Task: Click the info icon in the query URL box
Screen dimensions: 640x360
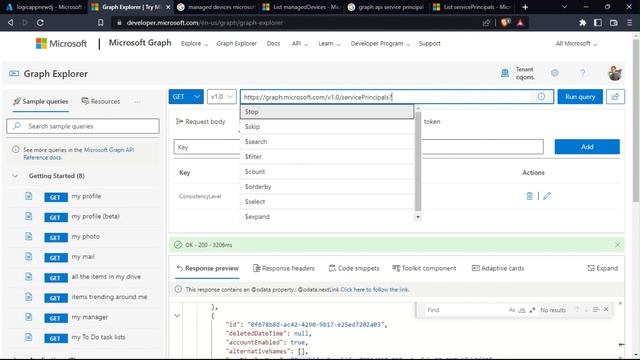Action: pyautogui.click(x=541, y=97)
